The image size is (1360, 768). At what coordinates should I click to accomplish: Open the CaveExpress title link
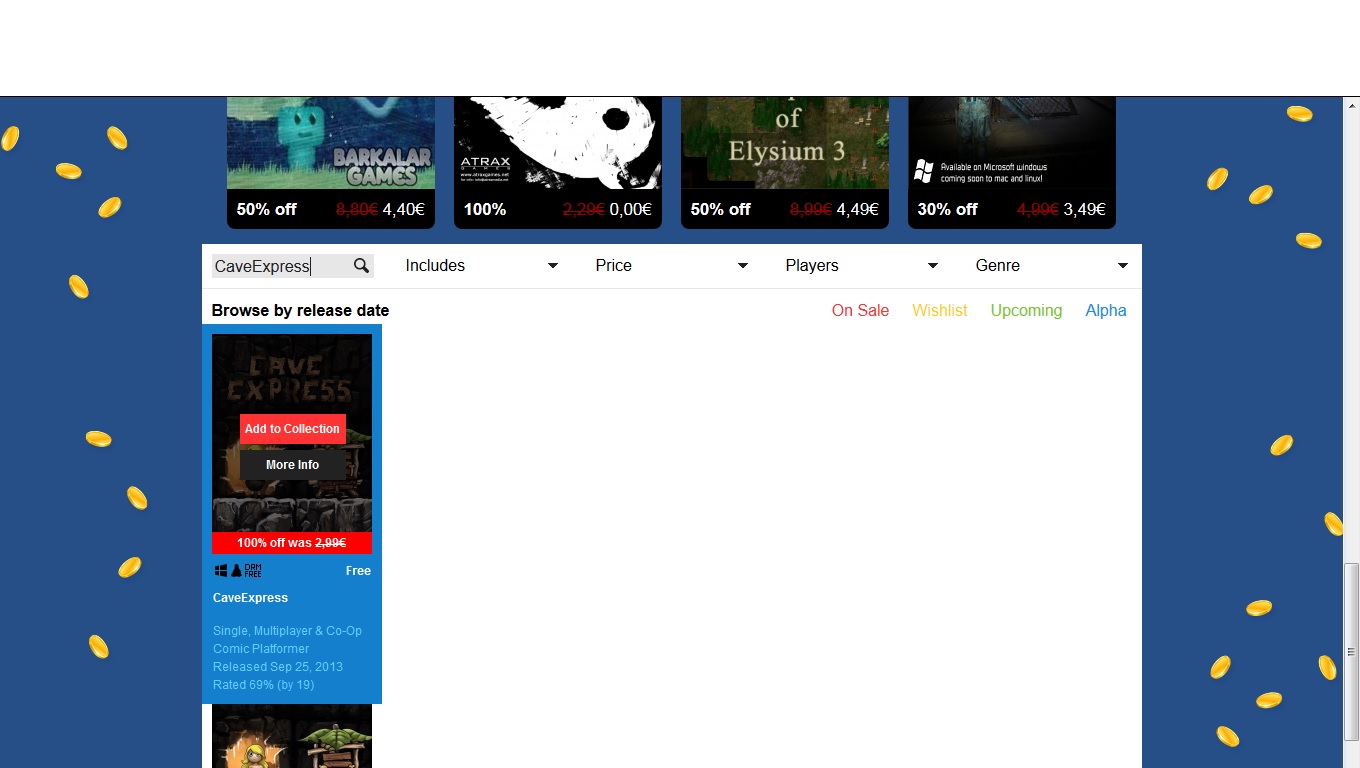tap(250, 598)
